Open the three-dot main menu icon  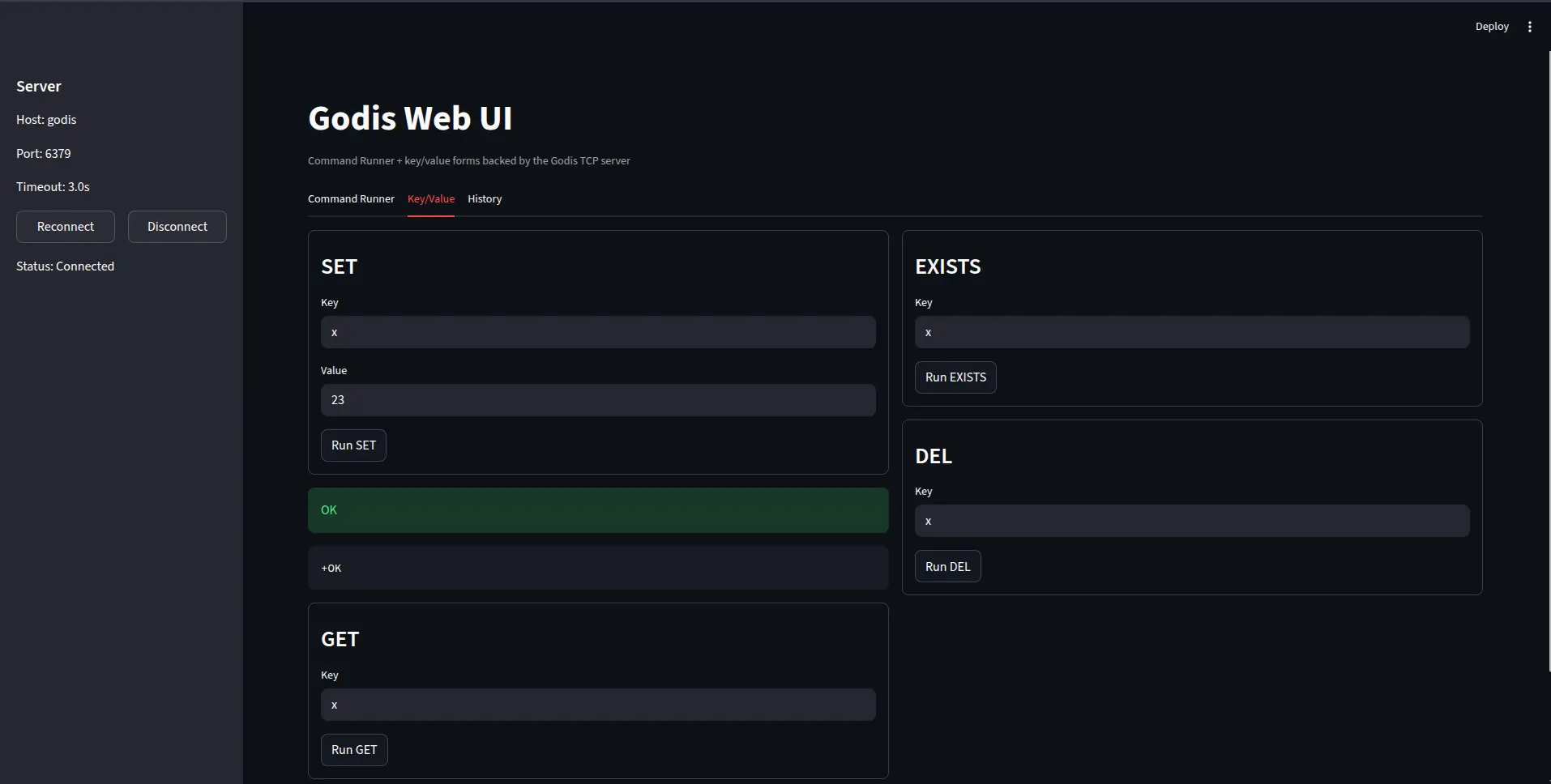coord(1529,27)
